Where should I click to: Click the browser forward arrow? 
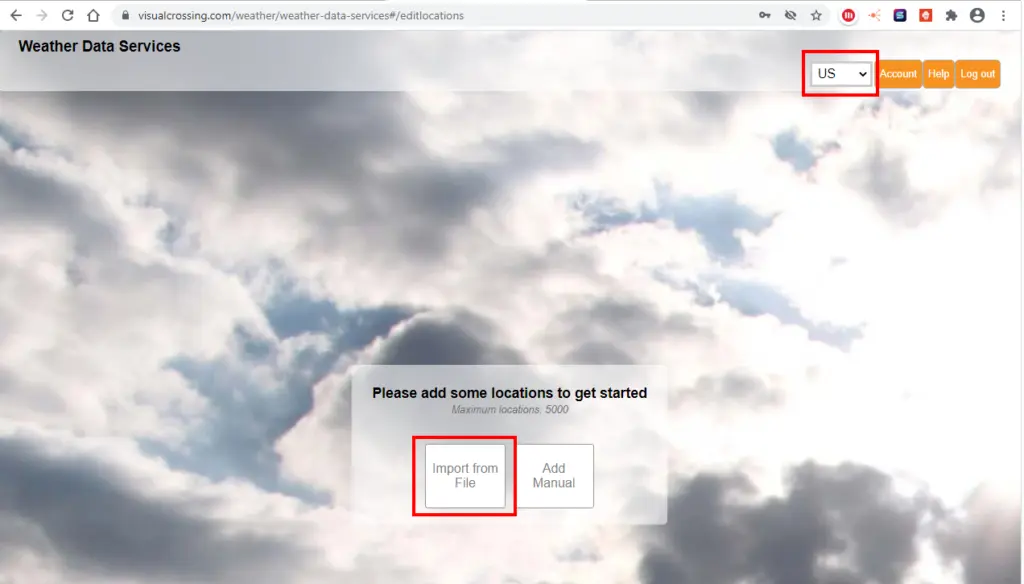(41, 16)
